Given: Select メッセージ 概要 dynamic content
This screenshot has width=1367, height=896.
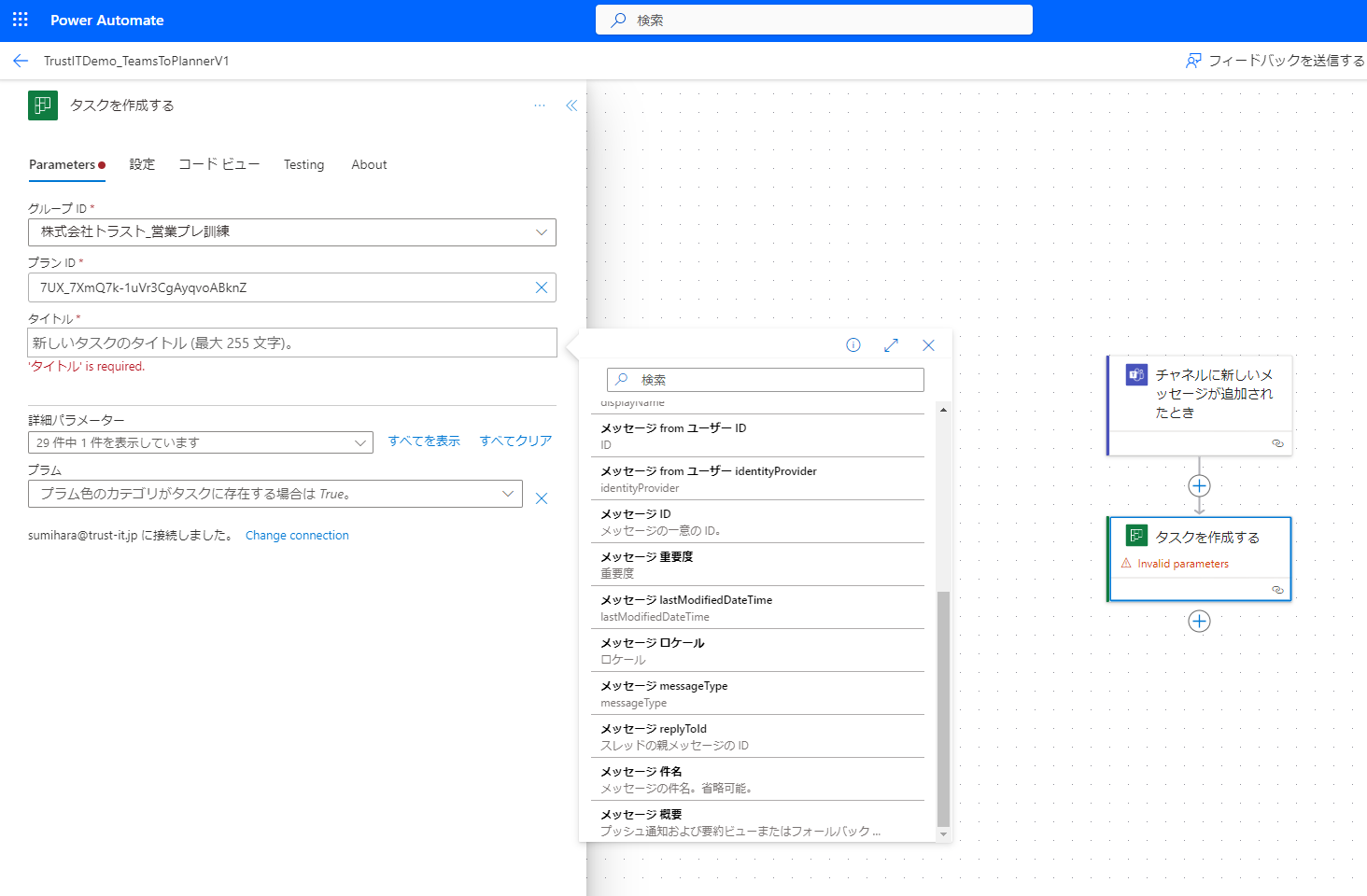Looking at the screenshot, I should pyautogui.click(x=757, y=821).
